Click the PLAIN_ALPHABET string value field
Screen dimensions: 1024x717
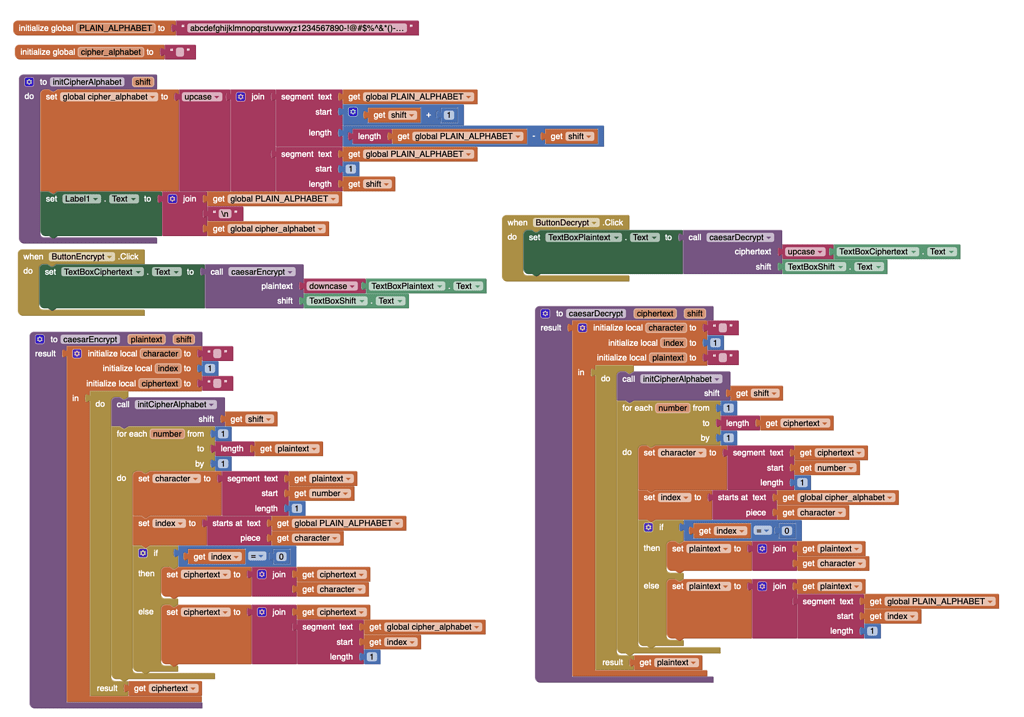(297, 28)
